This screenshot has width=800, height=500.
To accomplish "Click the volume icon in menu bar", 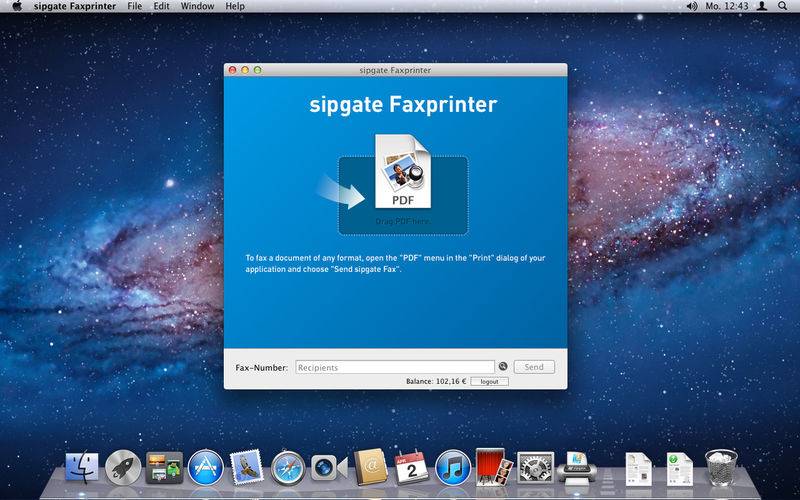I will pyautogui.click(x=691, y=6).
